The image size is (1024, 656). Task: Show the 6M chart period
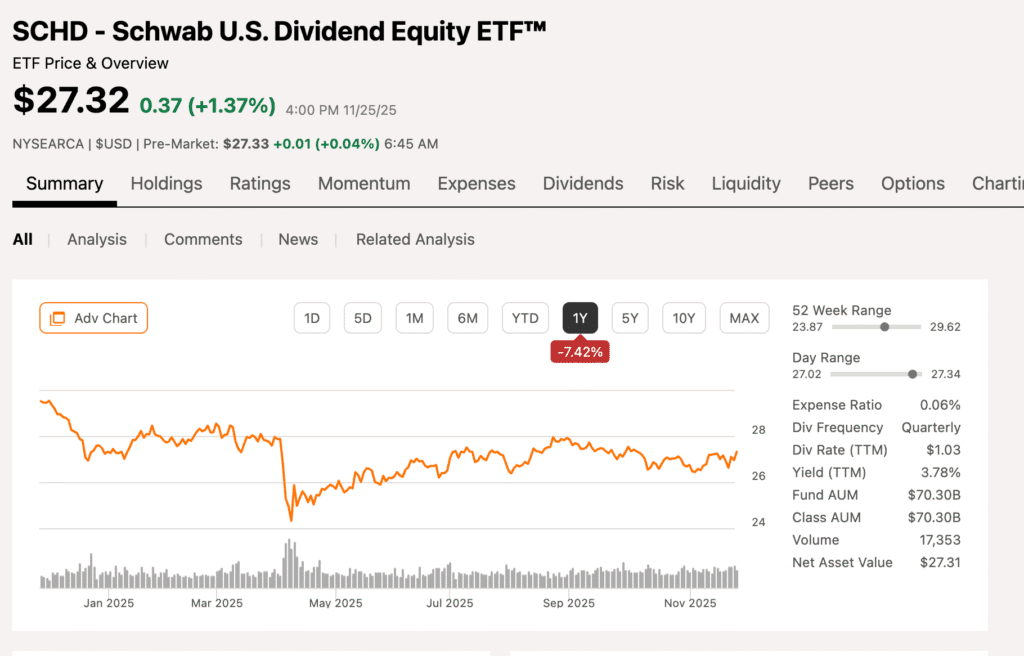tap(467, 318)
